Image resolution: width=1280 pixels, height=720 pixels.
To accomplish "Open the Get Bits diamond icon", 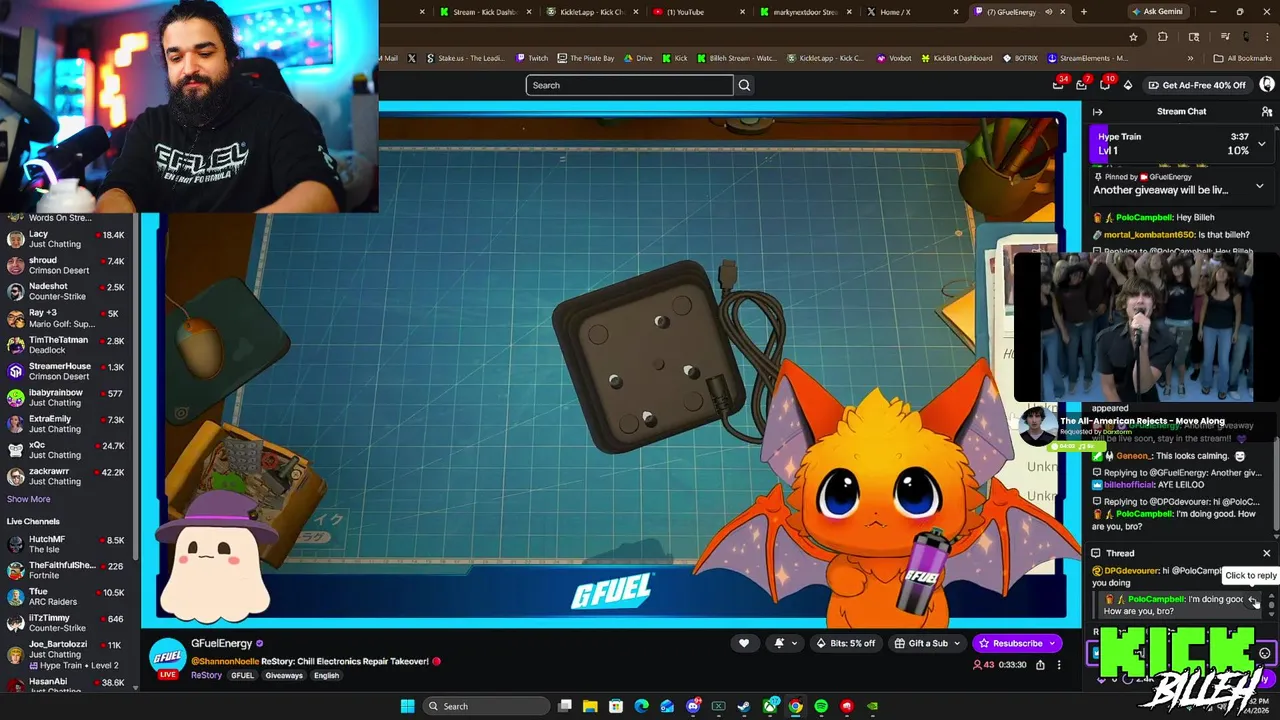I will (1128, 85).
